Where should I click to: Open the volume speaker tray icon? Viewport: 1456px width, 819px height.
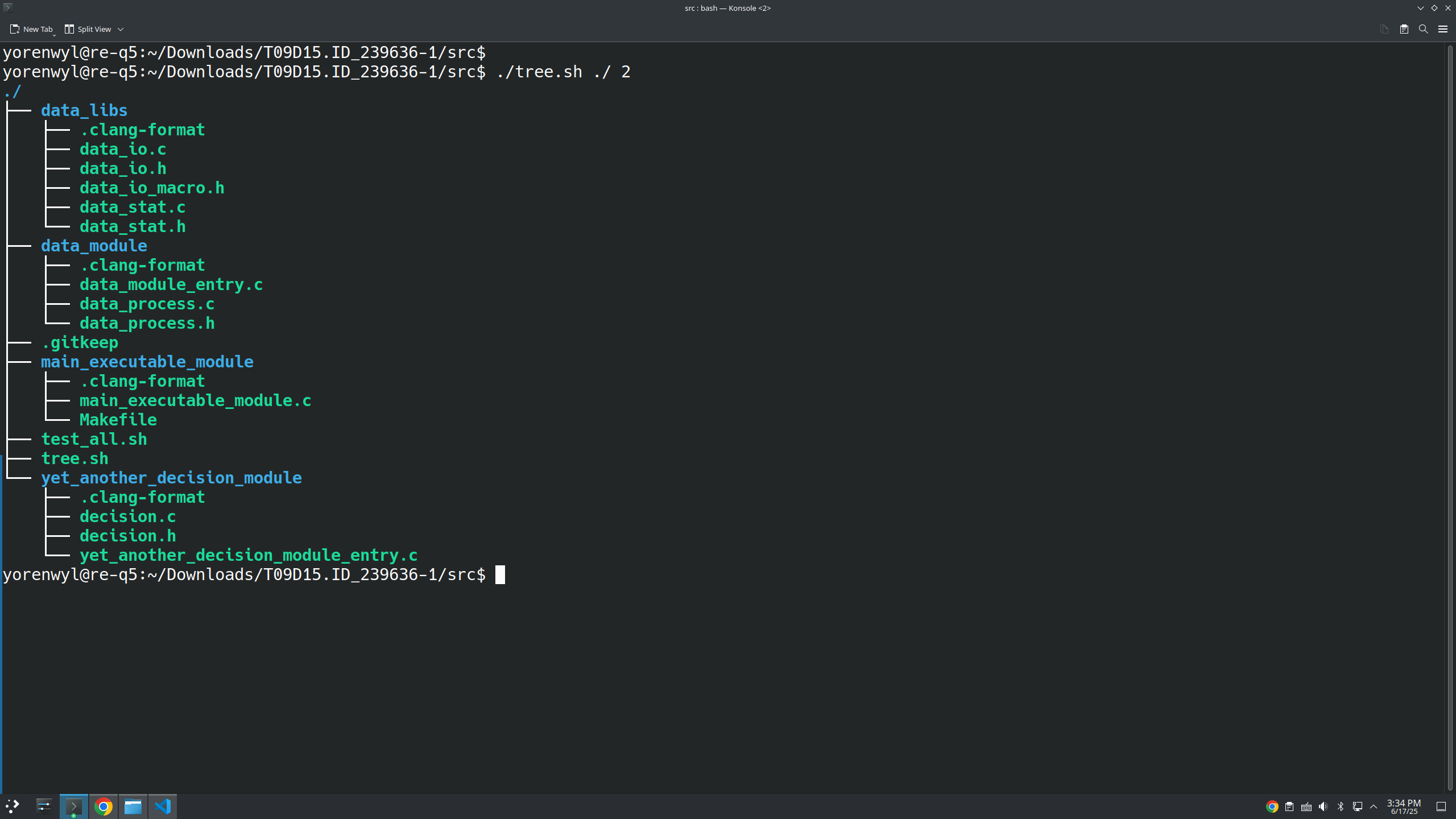coord(1323,806)
